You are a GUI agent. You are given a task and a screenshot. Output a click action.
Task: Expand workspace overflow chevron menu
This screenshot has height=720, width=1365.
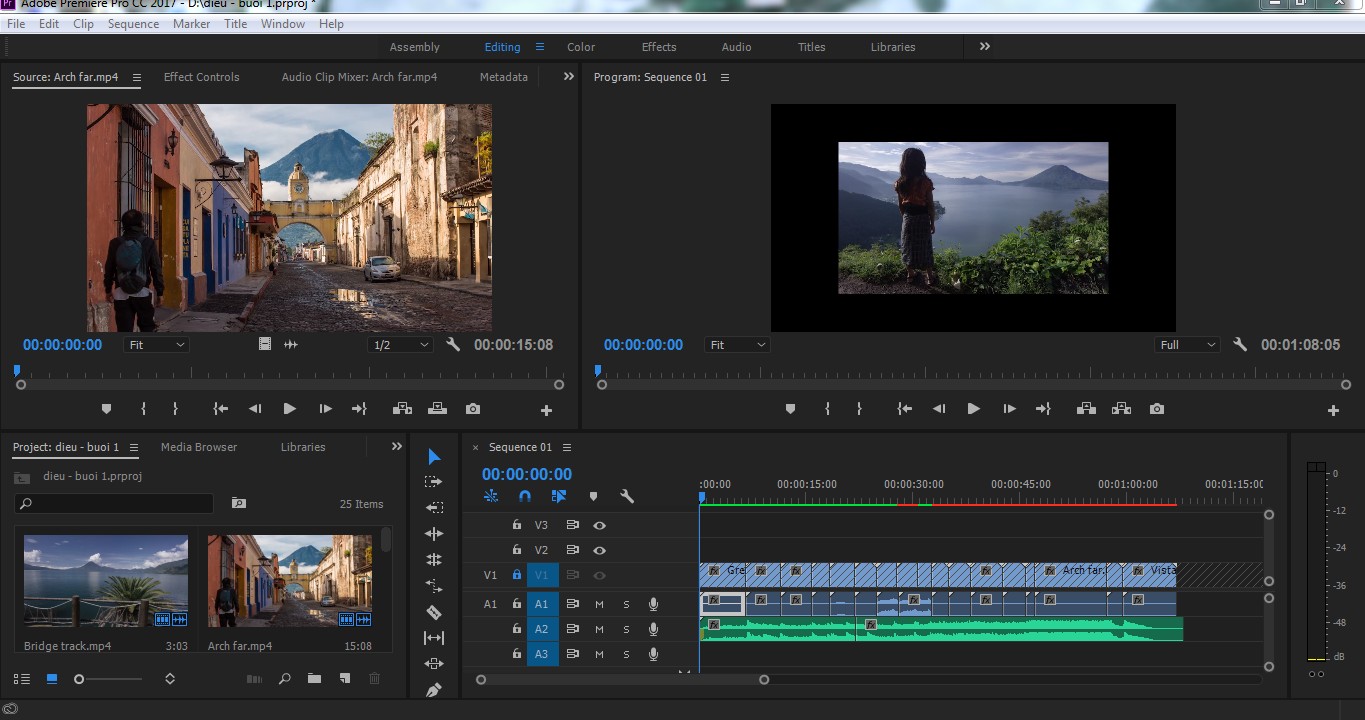(x=985, y=47)
